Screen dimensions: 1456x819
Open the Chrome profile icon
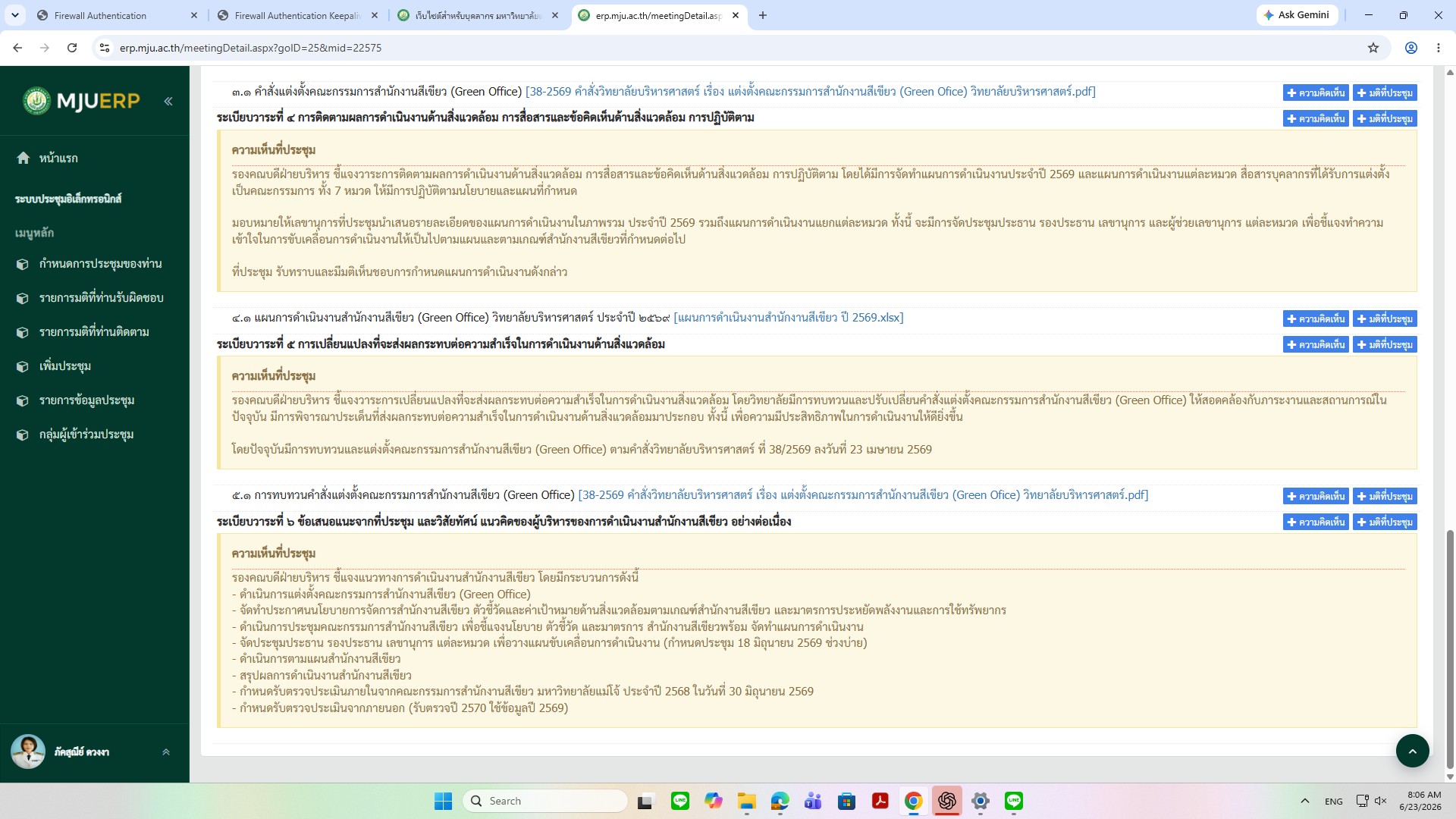(x=1411, y=48)
